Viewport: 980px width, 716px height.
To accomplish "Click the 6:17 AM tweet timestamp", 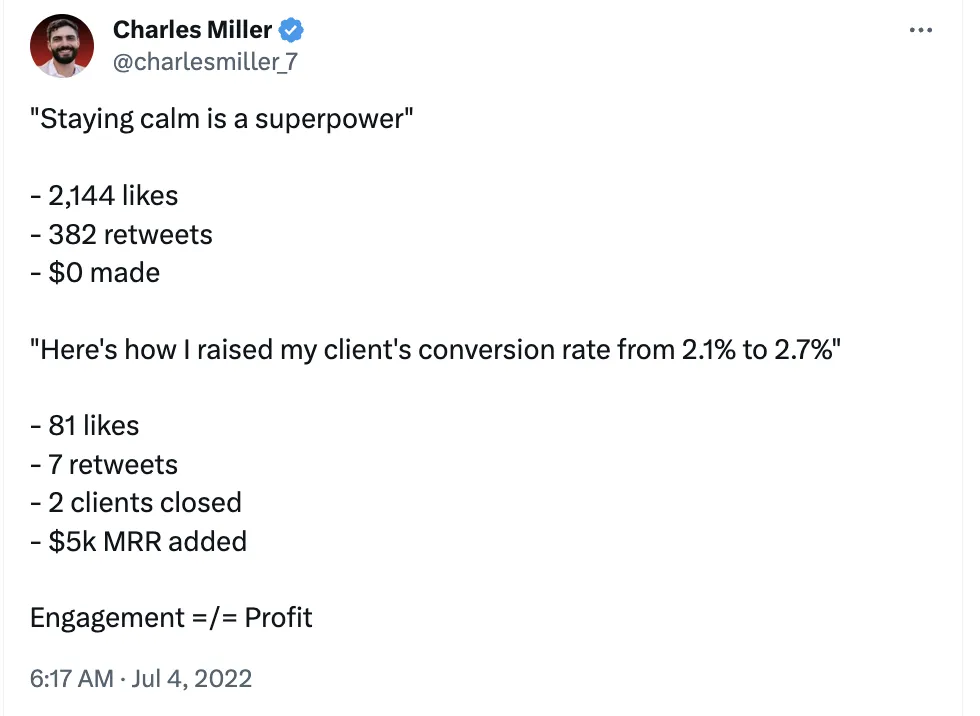I will (x=72, y=678).
